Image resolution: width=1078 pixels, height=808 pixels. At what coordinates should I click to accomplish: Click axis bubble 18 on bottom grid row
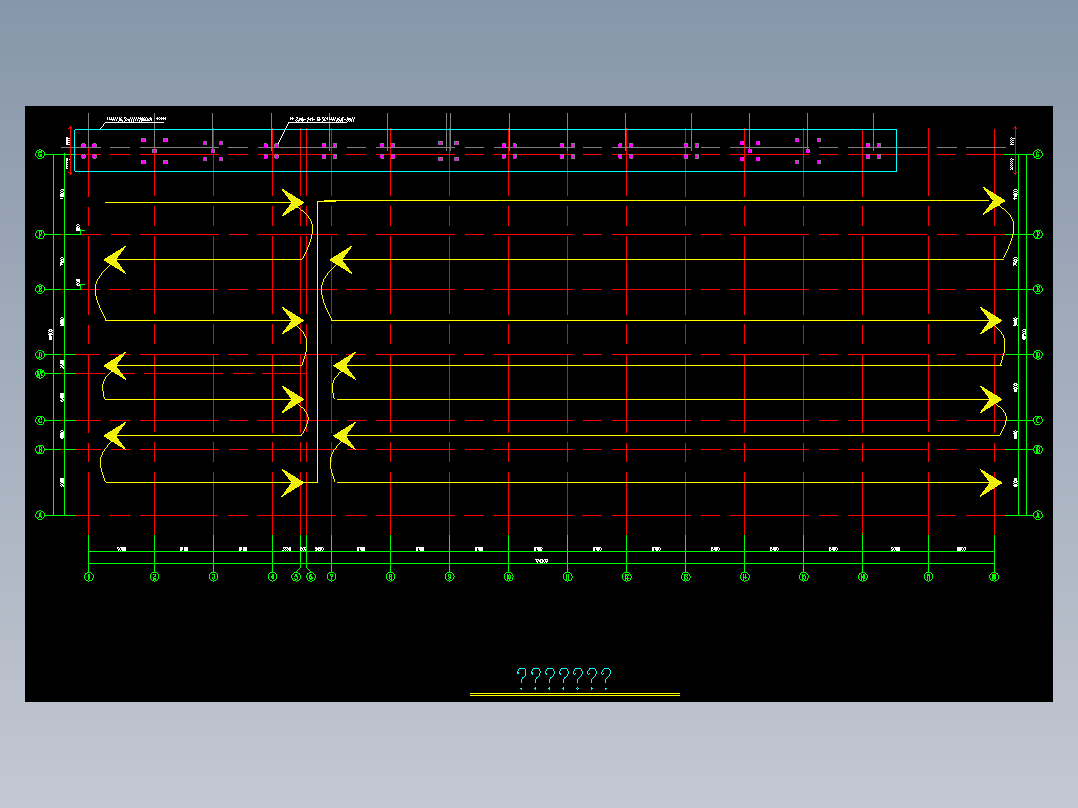[x=994, y=577]
